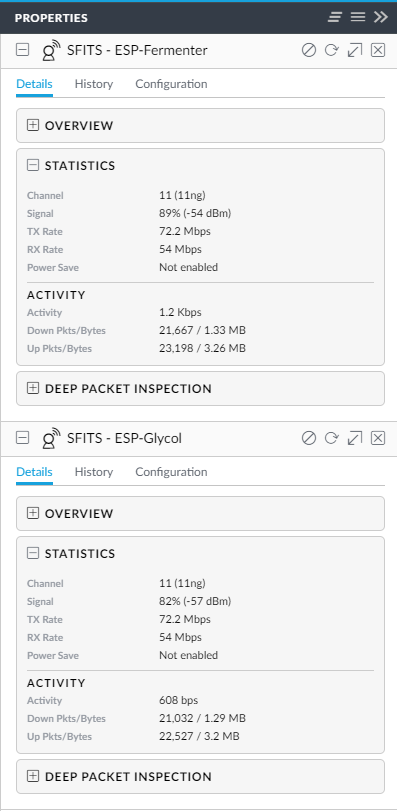Click the Properties list view icon
Viewport: 397px width, 811px height.
click(x=358, y=17)
